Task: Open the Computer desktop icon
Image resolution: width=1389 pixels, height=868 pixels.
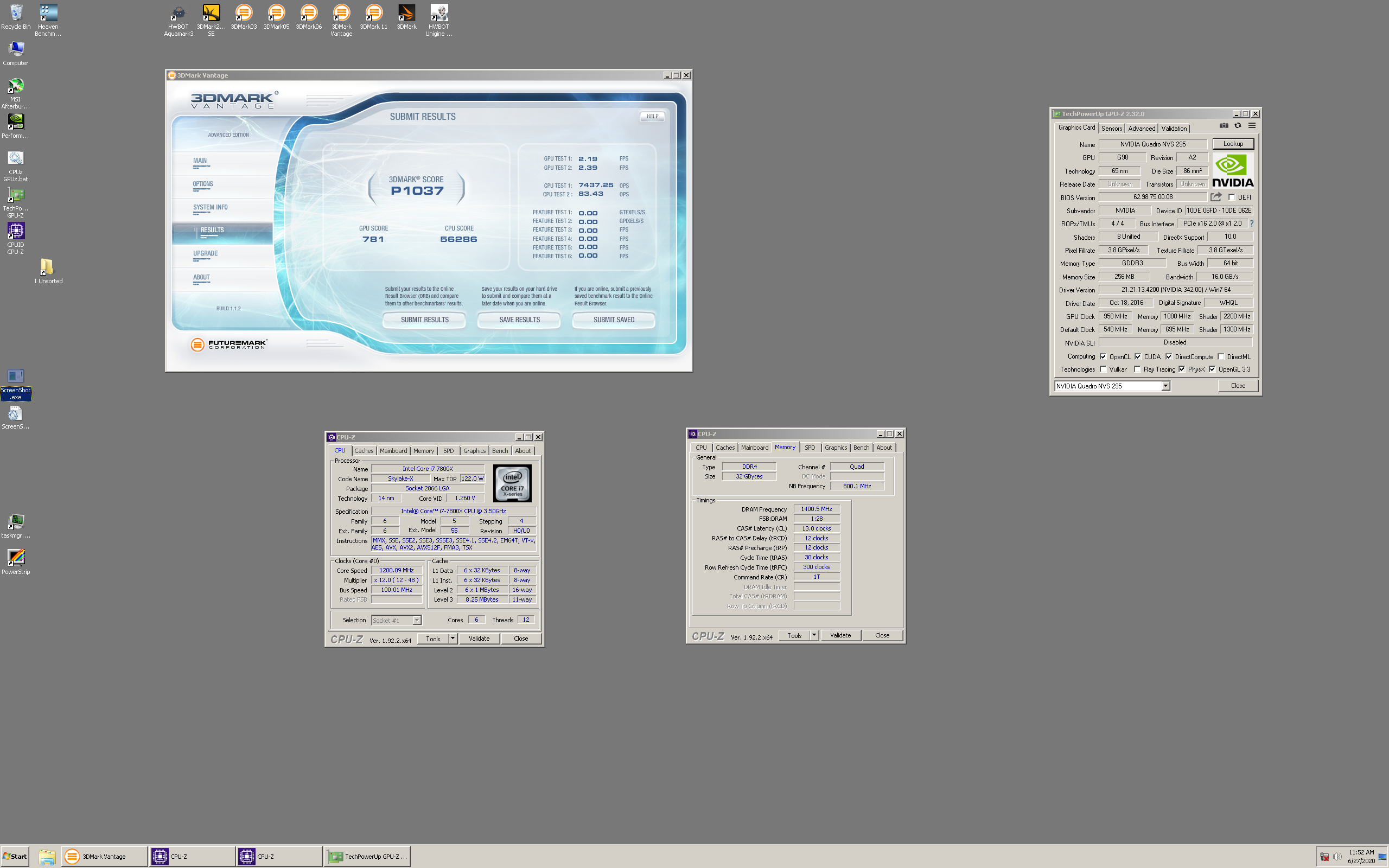Action: pos(16,54)
